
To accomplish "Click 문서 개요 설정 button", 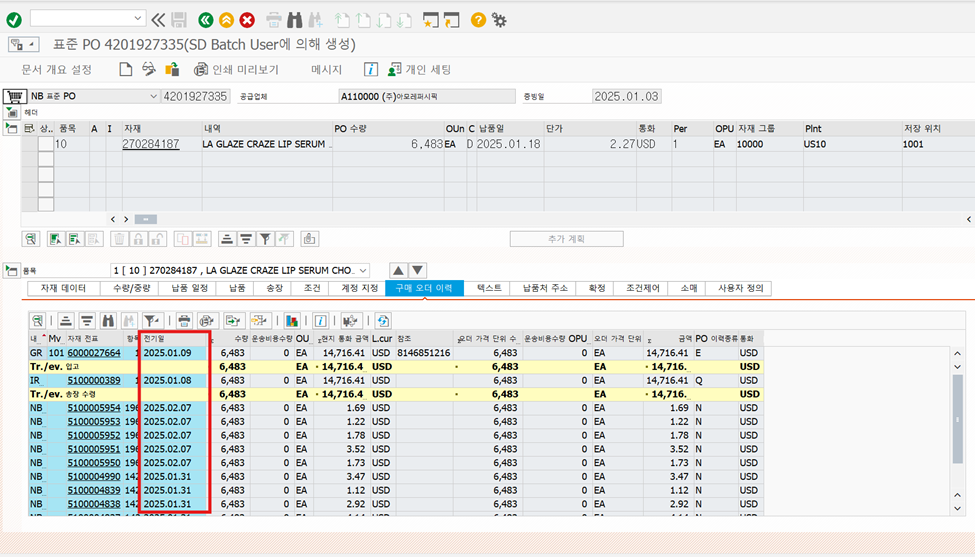I will click(57, 70).
